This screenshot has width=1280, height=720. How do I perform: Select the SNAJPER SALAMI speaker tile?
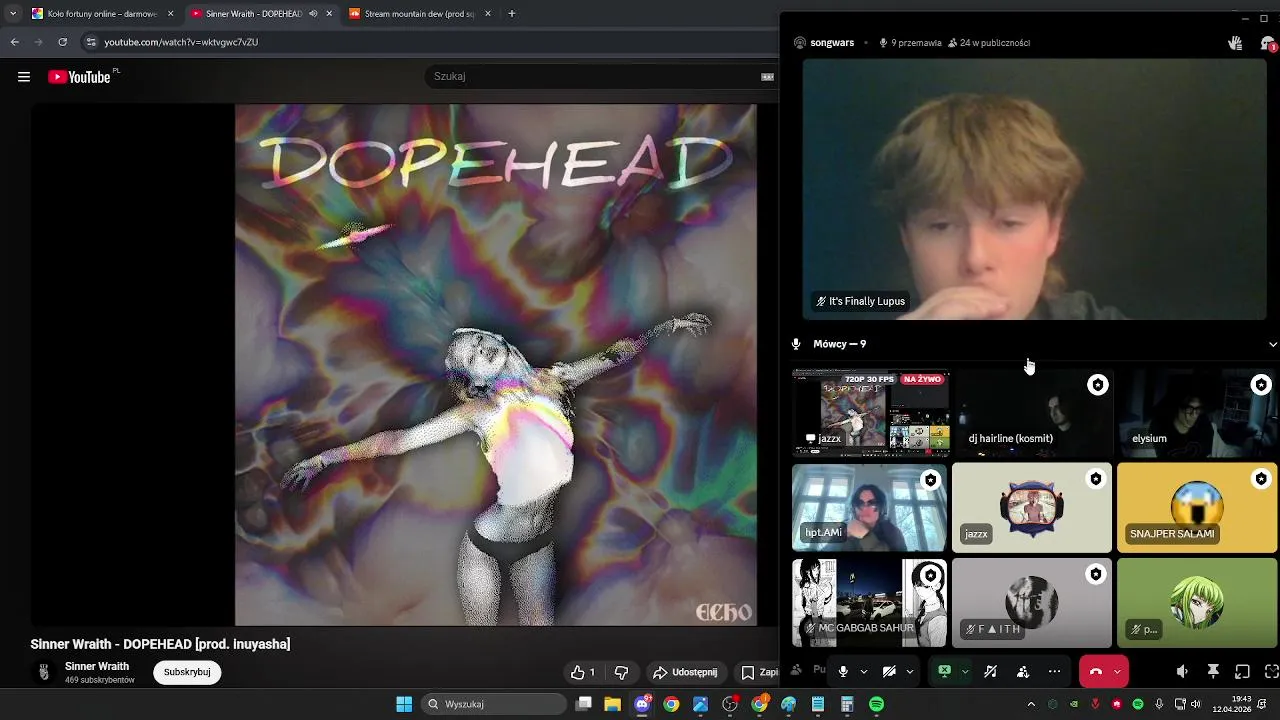pyautogui.click(x=1197, y=507)
